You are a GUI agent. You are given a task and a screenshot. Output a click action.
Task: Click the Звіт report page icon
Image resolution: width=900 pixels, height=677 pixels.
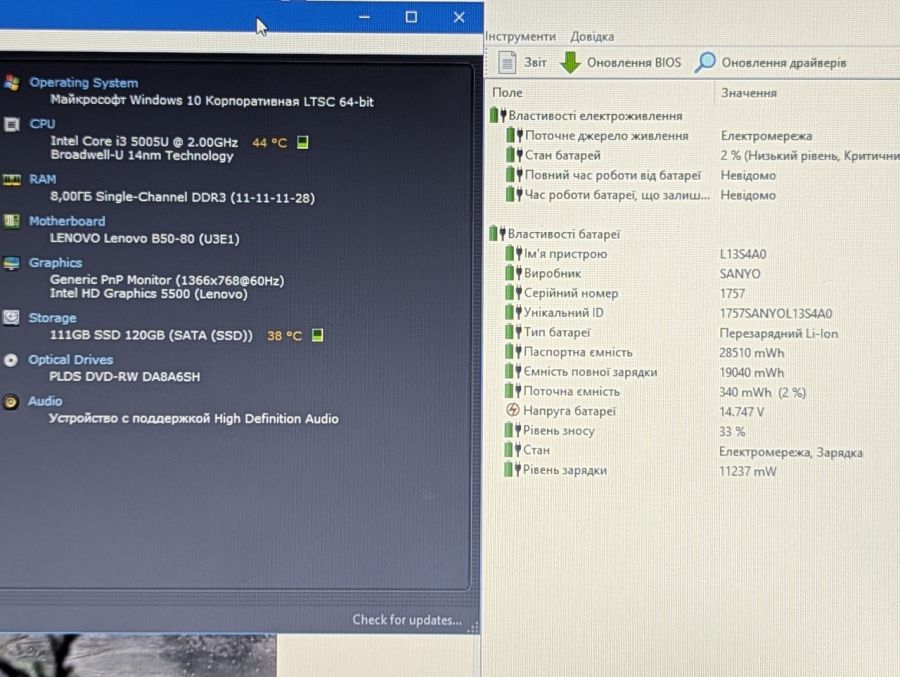coord(507,63)
